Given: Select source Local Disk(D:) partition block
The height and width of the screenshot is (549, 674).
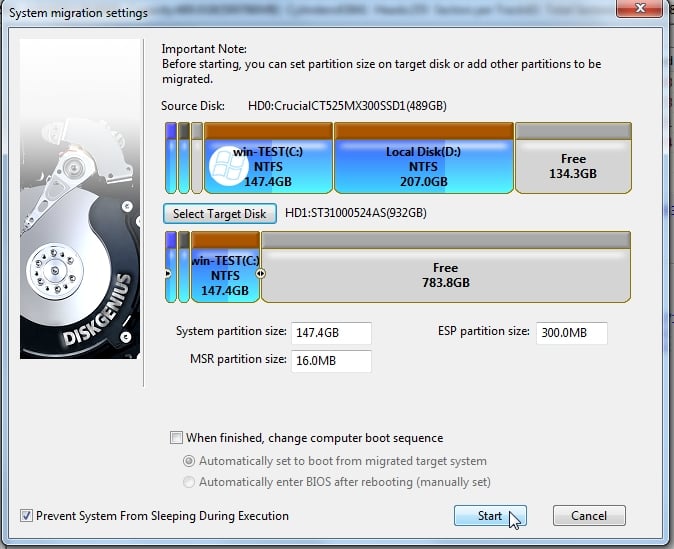Looking at the screenshot, I should pos(424,158).
